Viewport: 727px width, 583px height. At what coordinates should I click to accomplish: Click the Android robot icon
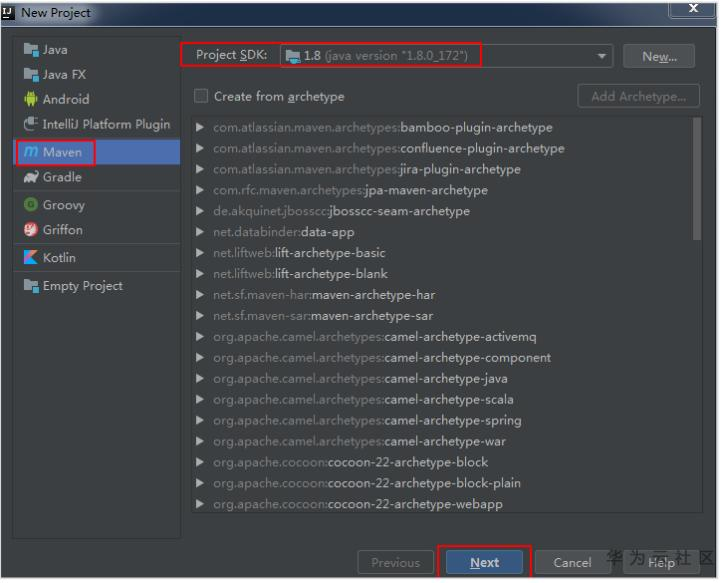coord(31,99)
